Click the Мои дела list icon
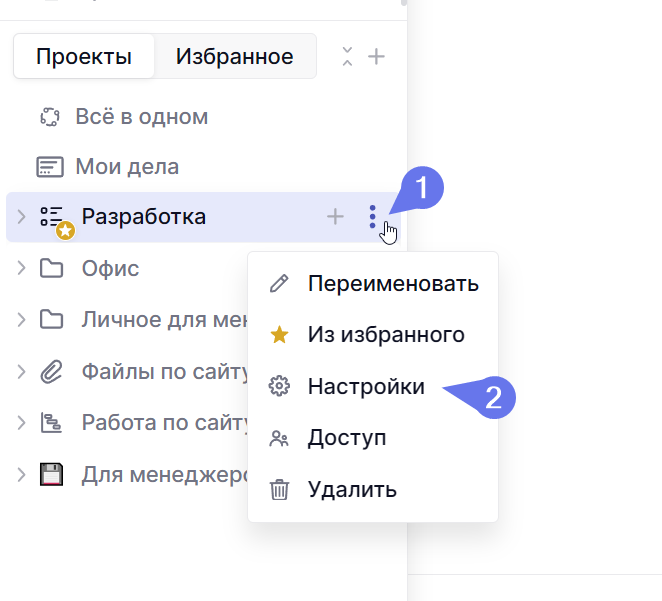The height and width of the screenshot is (601, 662). pos(50,167)
